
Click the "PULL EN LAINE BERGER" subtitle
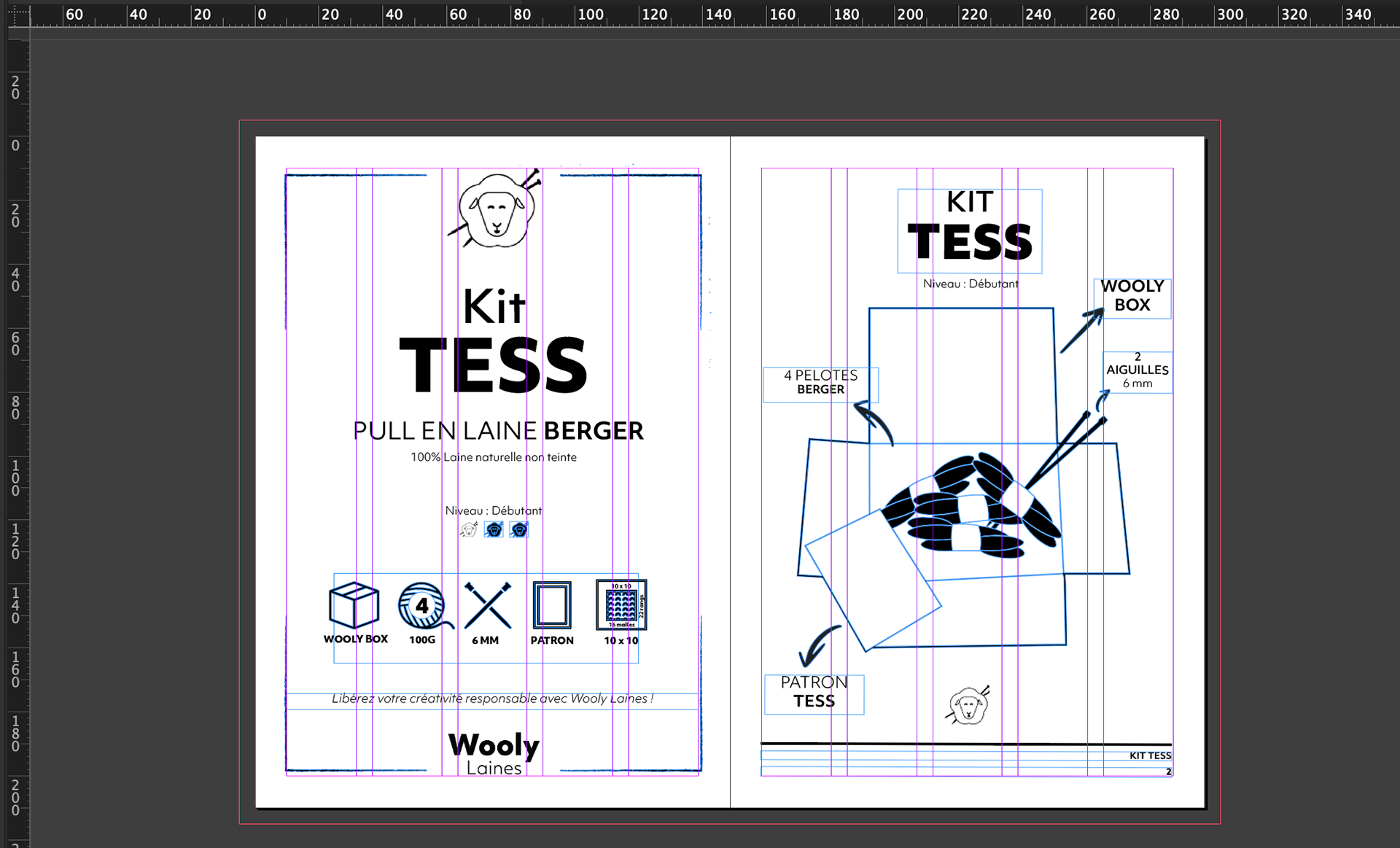(498, 431)
